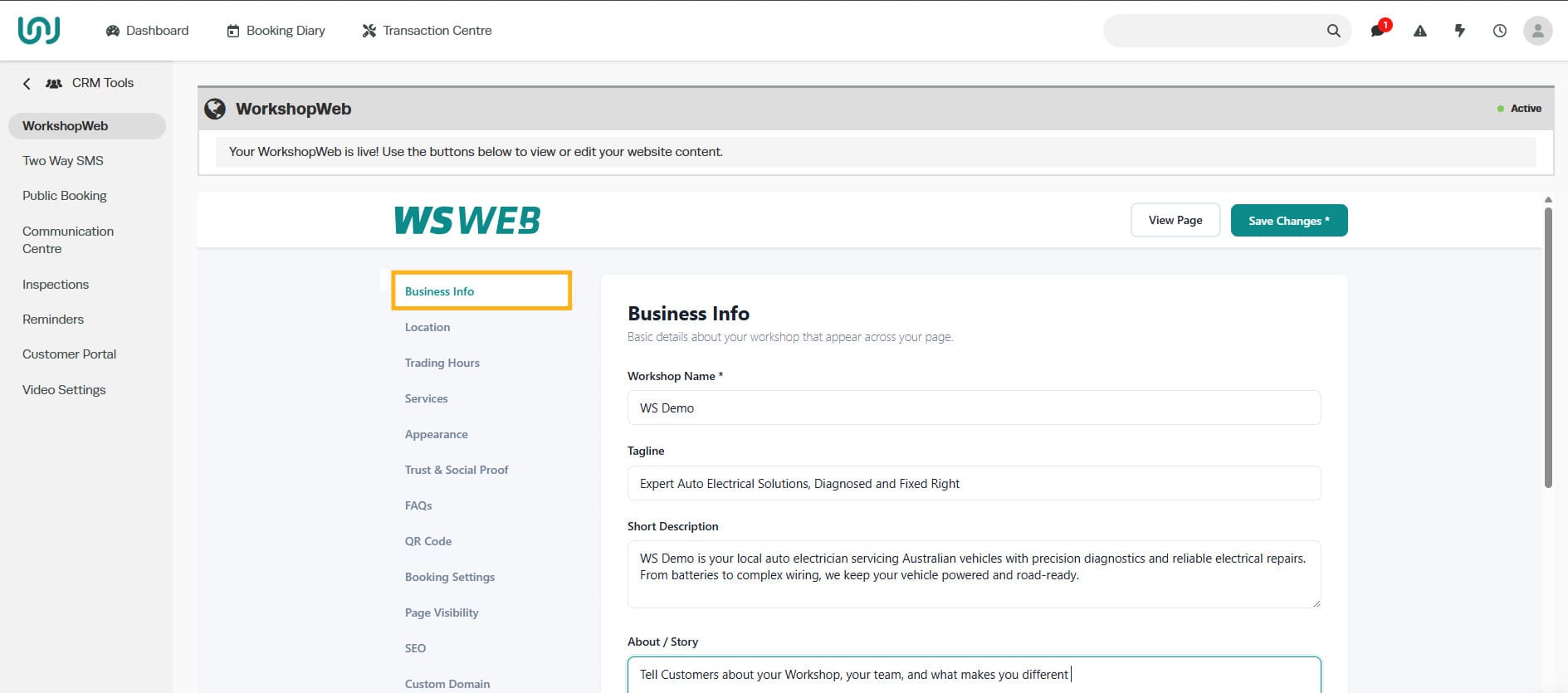This screenshot has width=1568, height=693.
Task: Open the user profile avatar
Action: point(1537,31)
